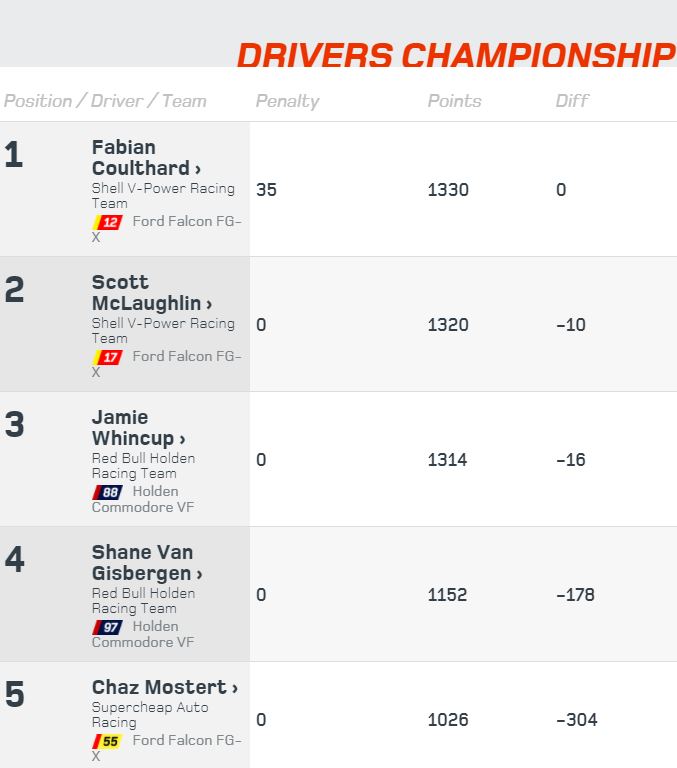Click the number 12 car badge
Screen dimensions: 677x768
108,222
